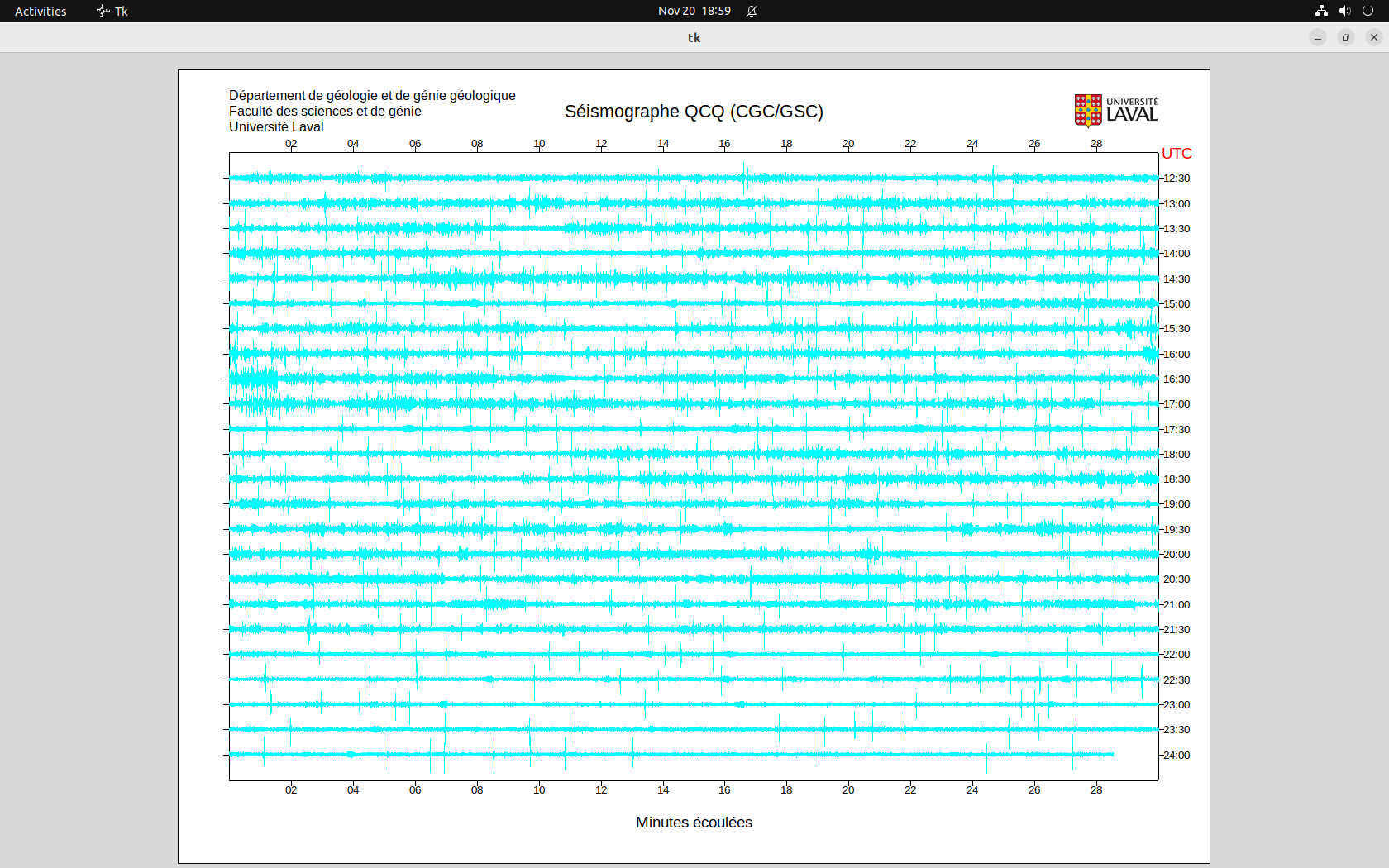Screen dimensions: 1389x868
Task: Select the 16:30 seismic trace row label
Action: point(1177,379)
